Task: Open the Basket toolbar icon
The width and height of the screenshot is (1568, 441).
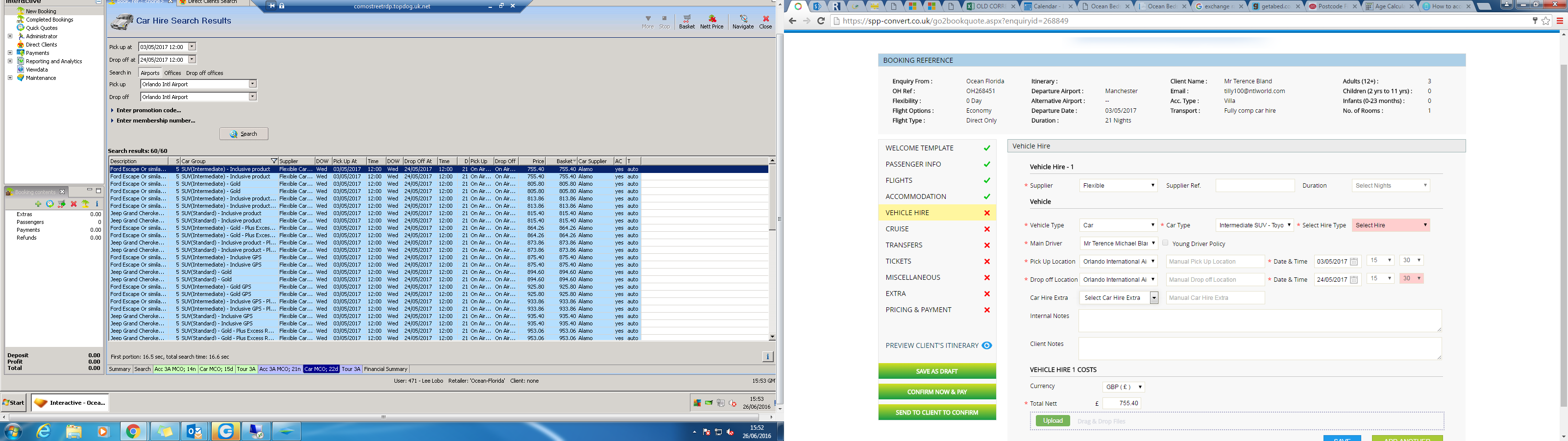Action: coord(686,22)
